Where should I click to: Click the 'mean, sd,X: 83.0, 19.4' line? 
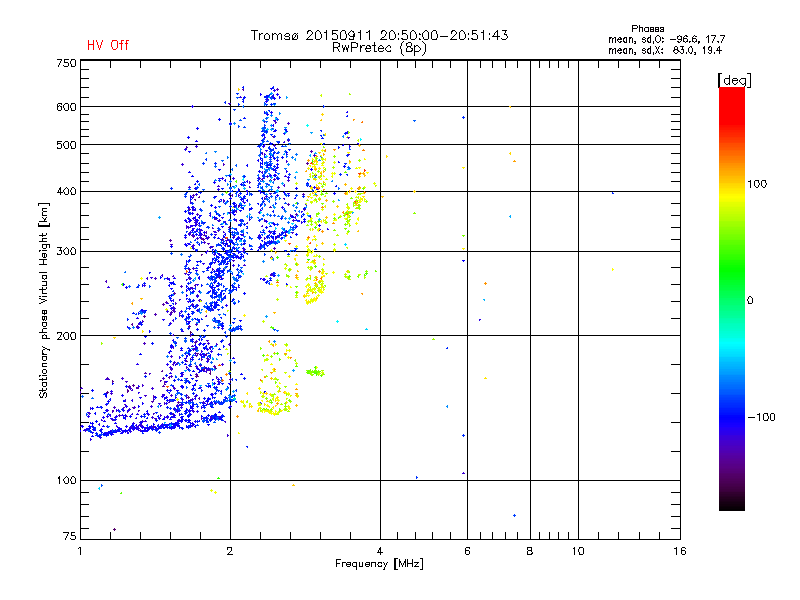[x=665, y=51]
